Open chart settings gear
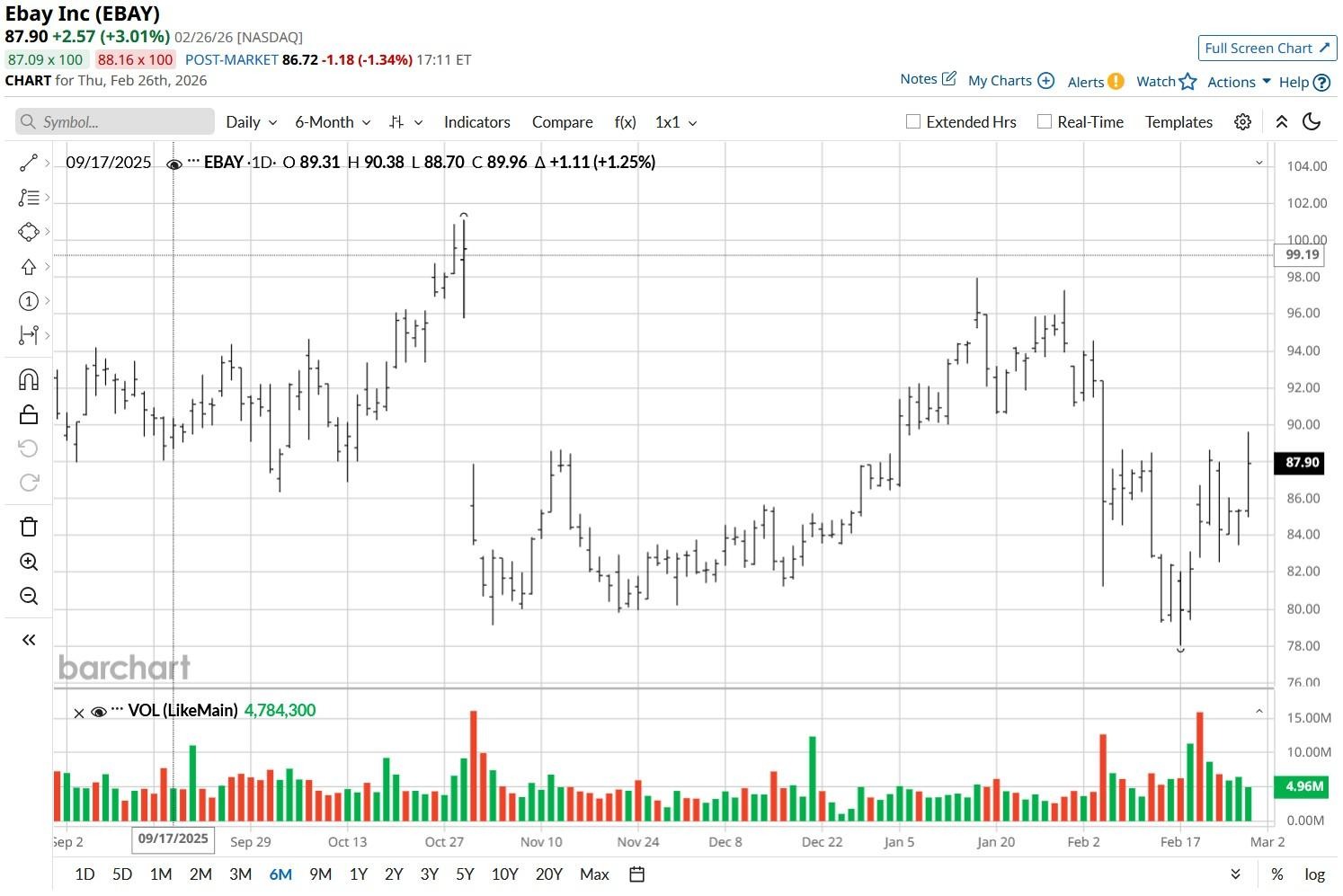 click(1242, 122)
